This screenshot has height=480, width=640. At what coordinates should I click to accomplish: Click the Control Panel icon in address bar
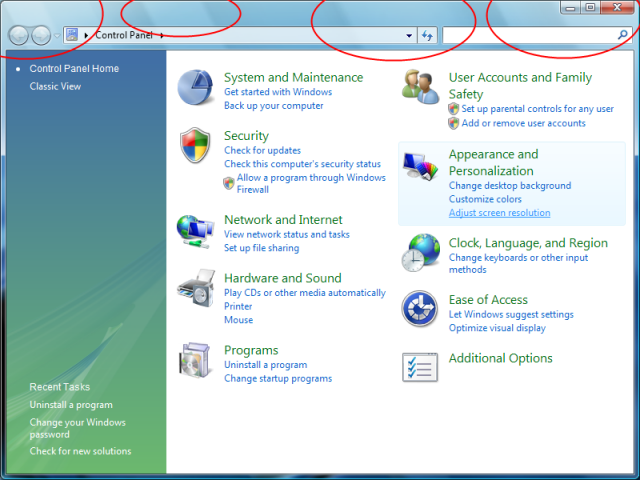point(72,35)
